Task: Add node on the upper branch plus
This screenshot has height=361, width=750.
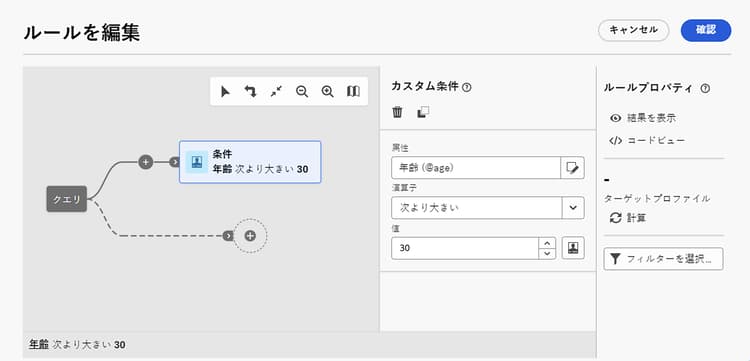Action: coord(146,162)
